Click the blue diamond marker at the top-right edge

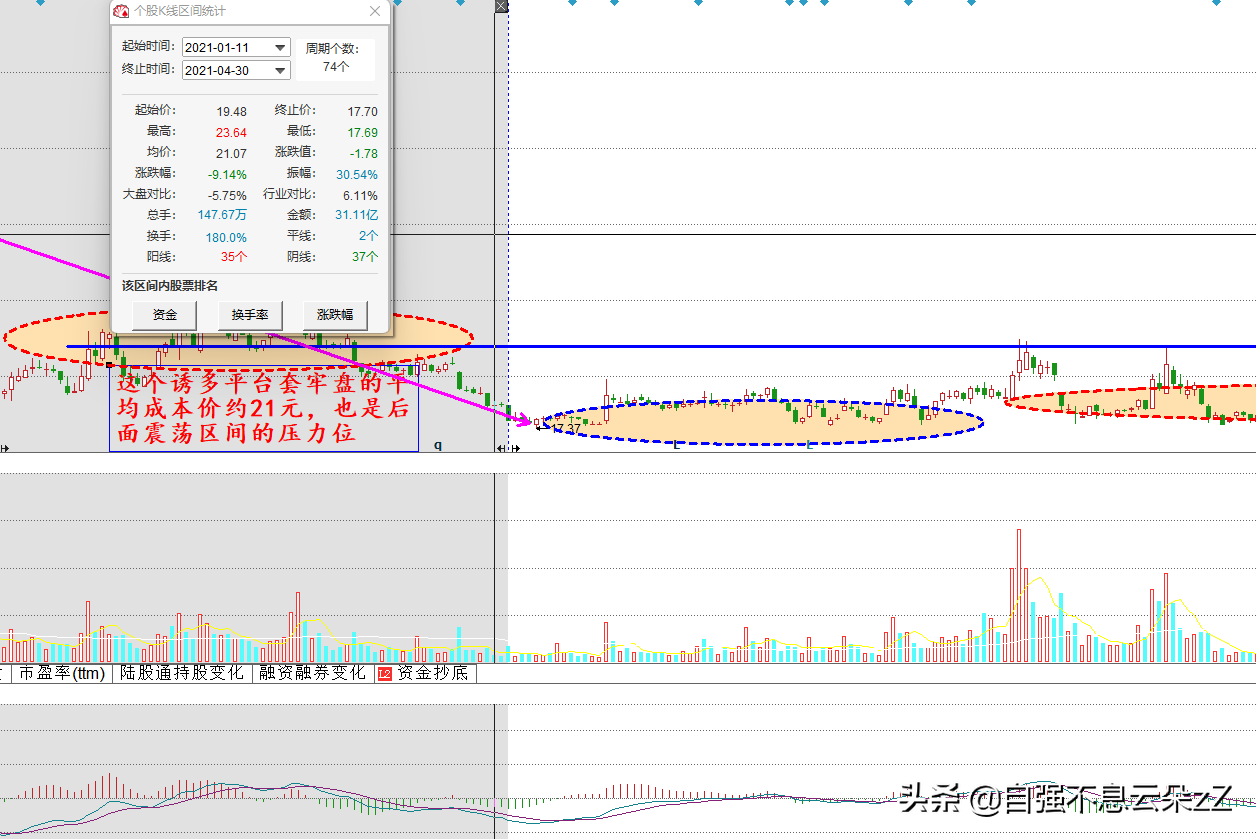pyautogui.click(x=1216, y=3)
